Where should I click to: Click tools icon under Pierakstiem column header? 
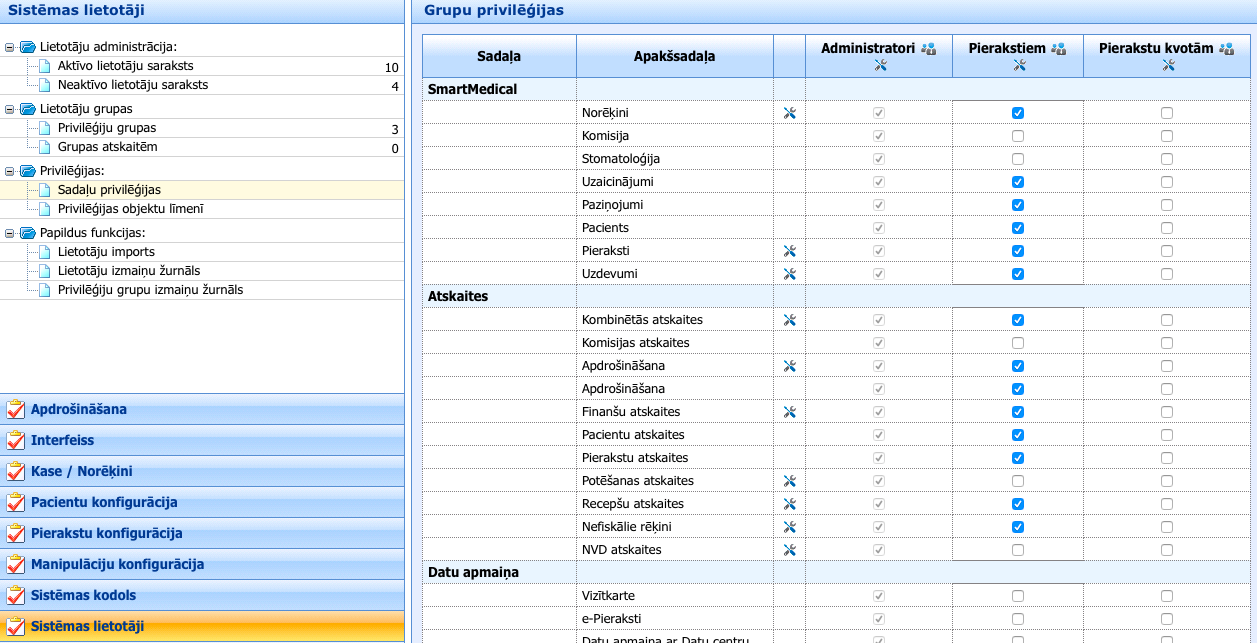pos(1019,65)
